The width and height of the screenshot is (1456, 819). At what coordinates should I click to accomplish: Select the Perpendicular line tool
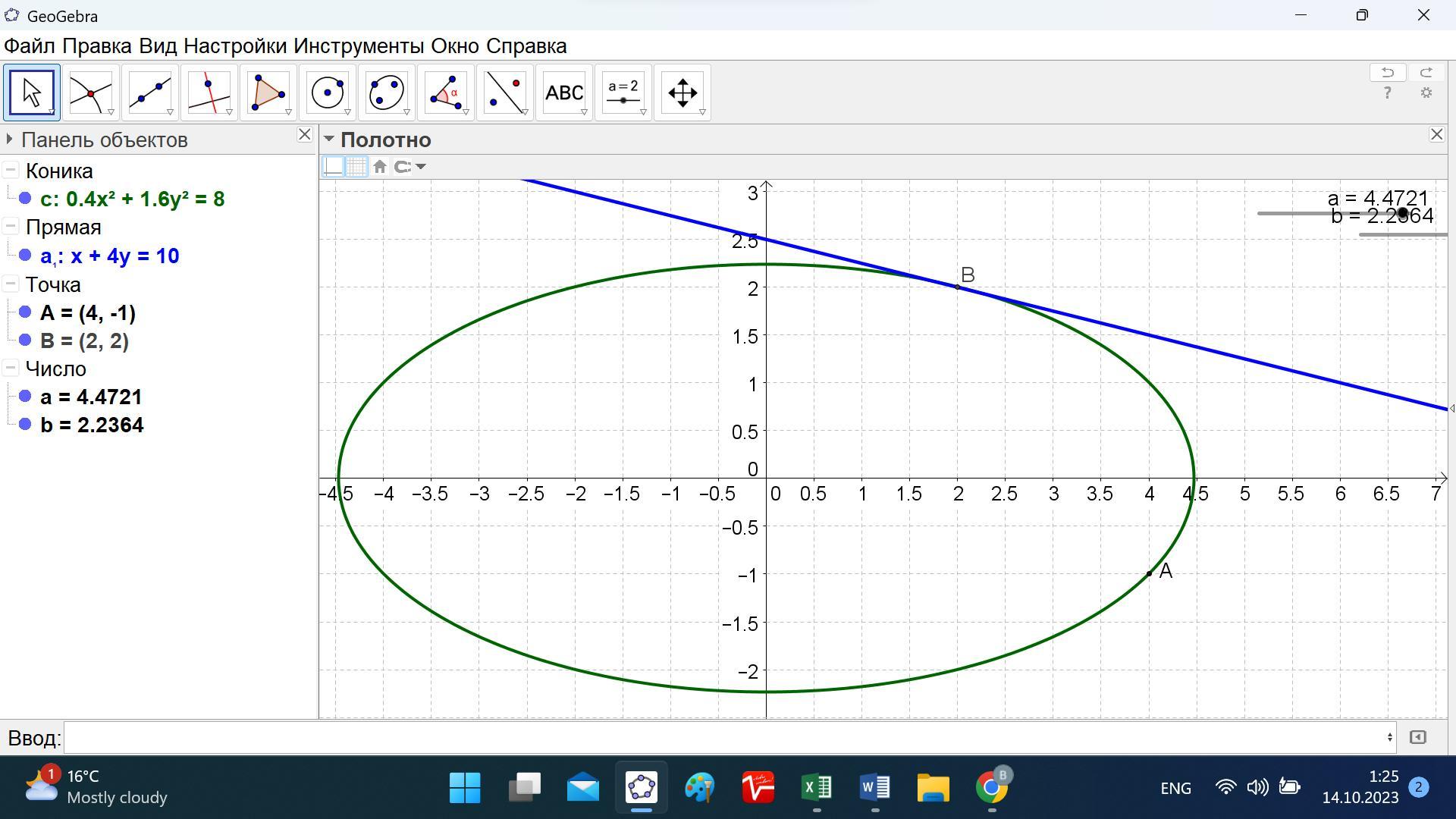click(209, 93)
